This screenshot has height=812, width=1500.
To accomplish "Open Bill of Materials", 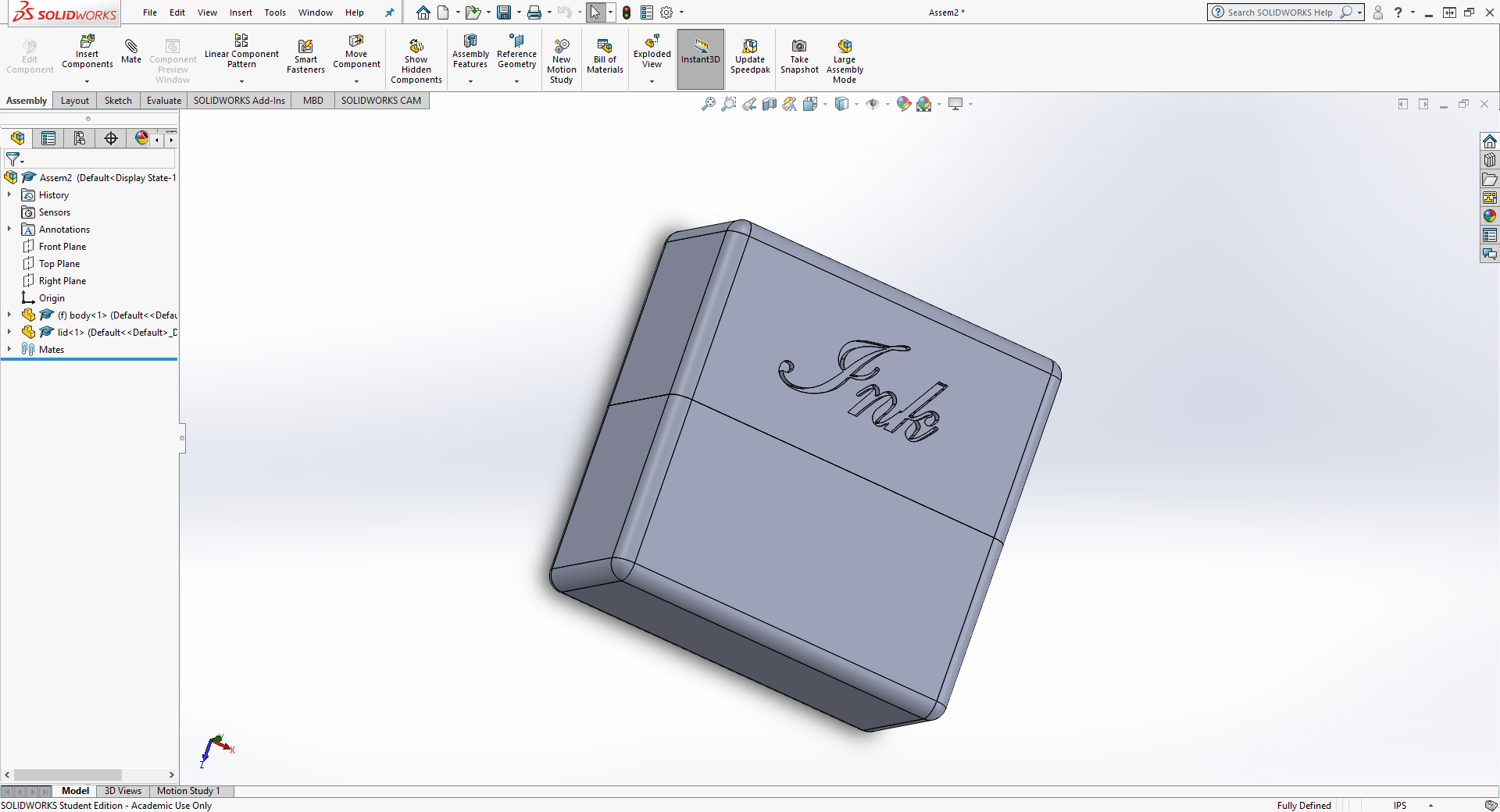I will (605, 56).
